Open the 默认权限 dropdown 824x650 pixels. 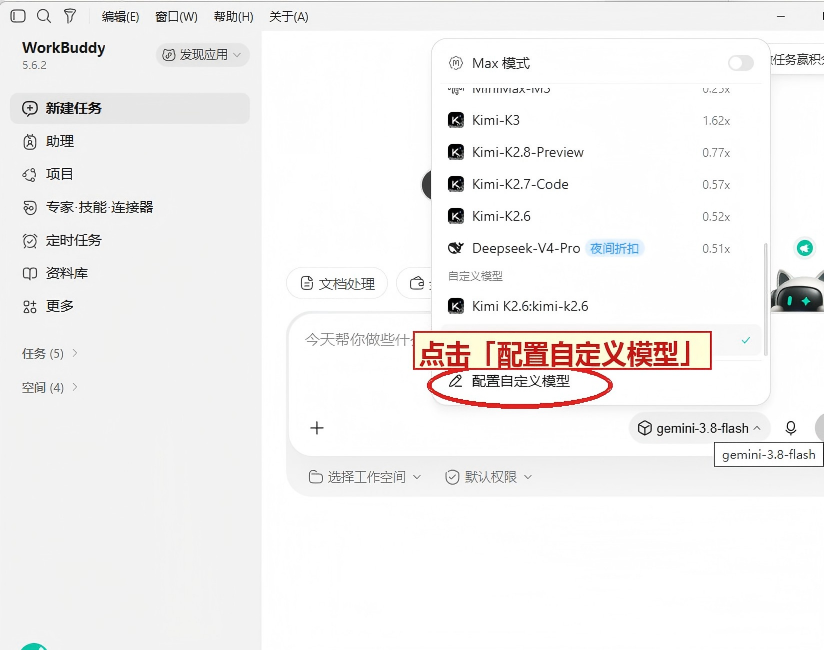click(489, 477)
